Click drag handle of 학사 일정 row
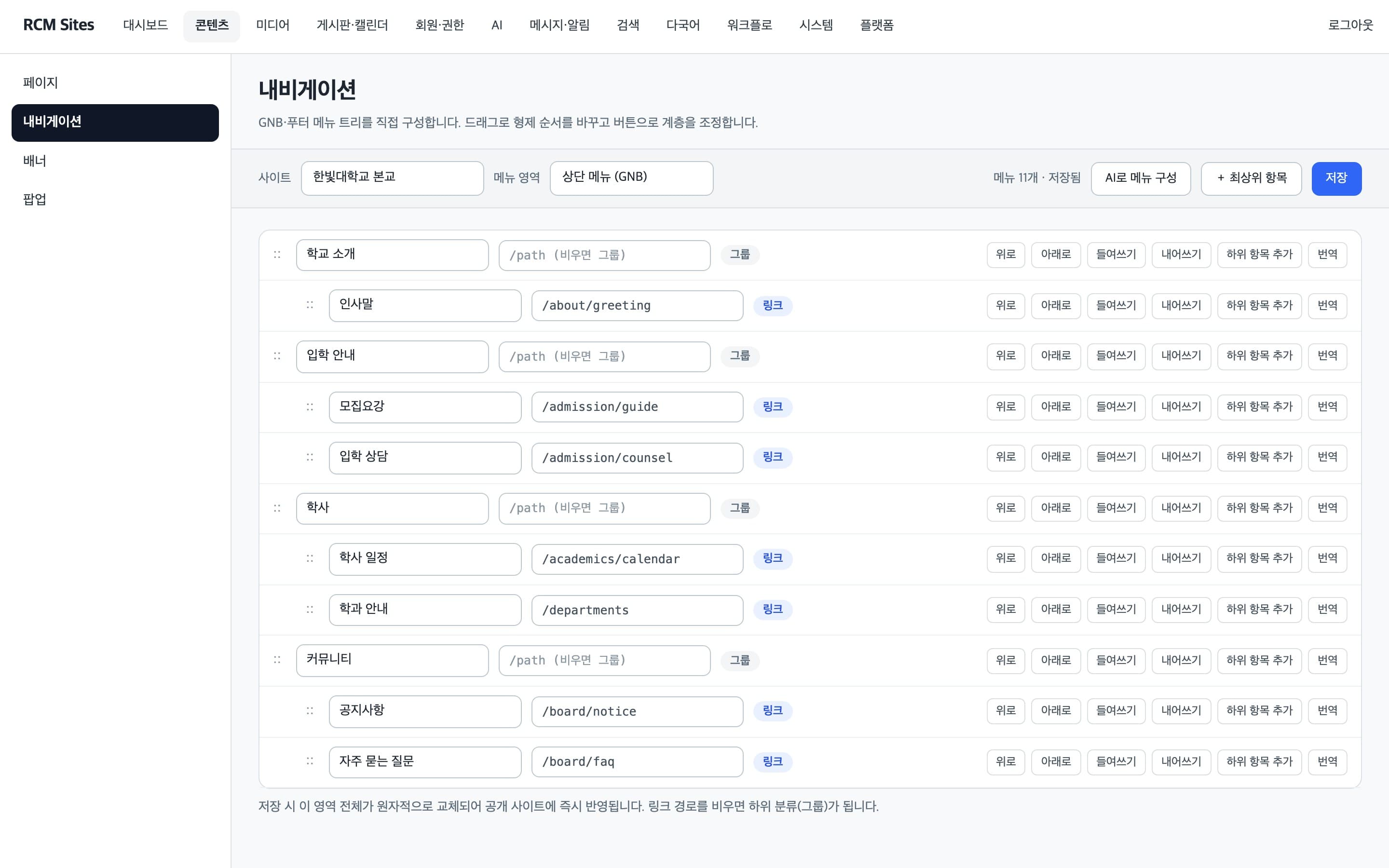The image size is (1389, 868). pos(310,558)
